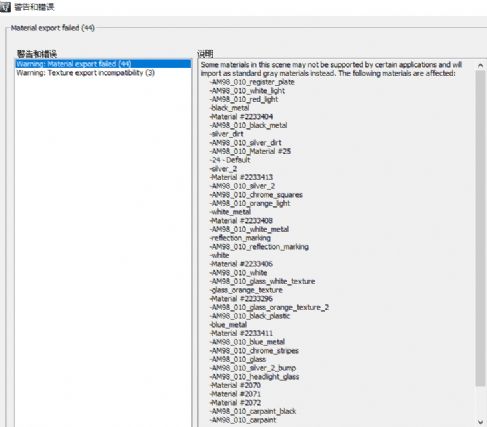Click the application icon in title bar
The height and width of the screenshot is (427, 487).
tap(5, 7)
